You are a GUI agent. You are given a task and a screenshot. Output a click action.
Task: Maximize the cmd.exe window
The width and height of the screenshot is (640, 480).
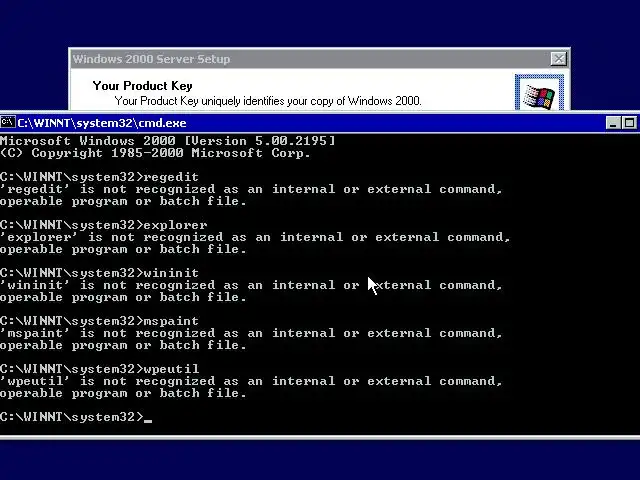[x=629, y=123]
